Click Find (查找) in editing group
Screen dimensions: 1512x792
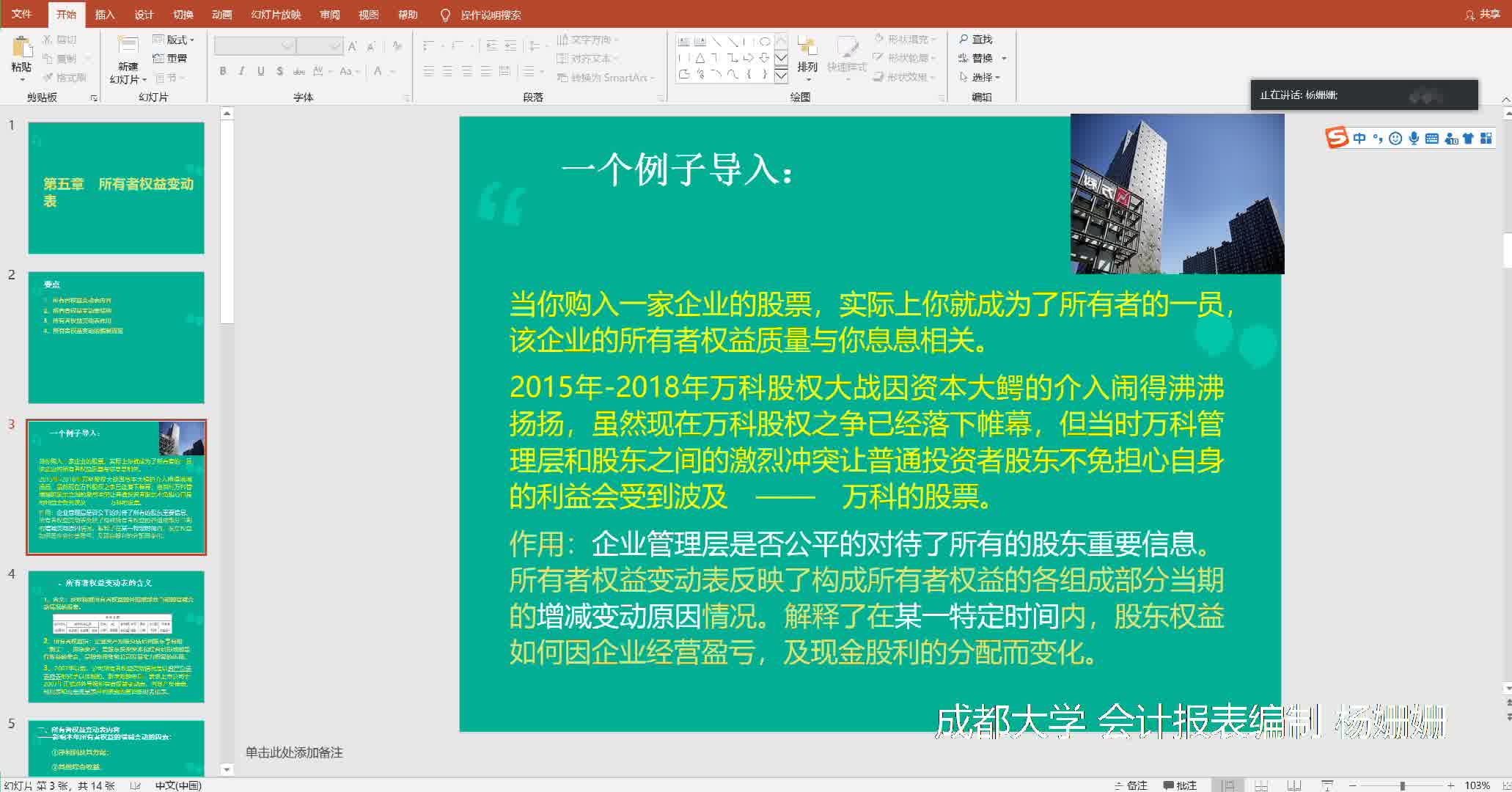click(x=975, y=39)
